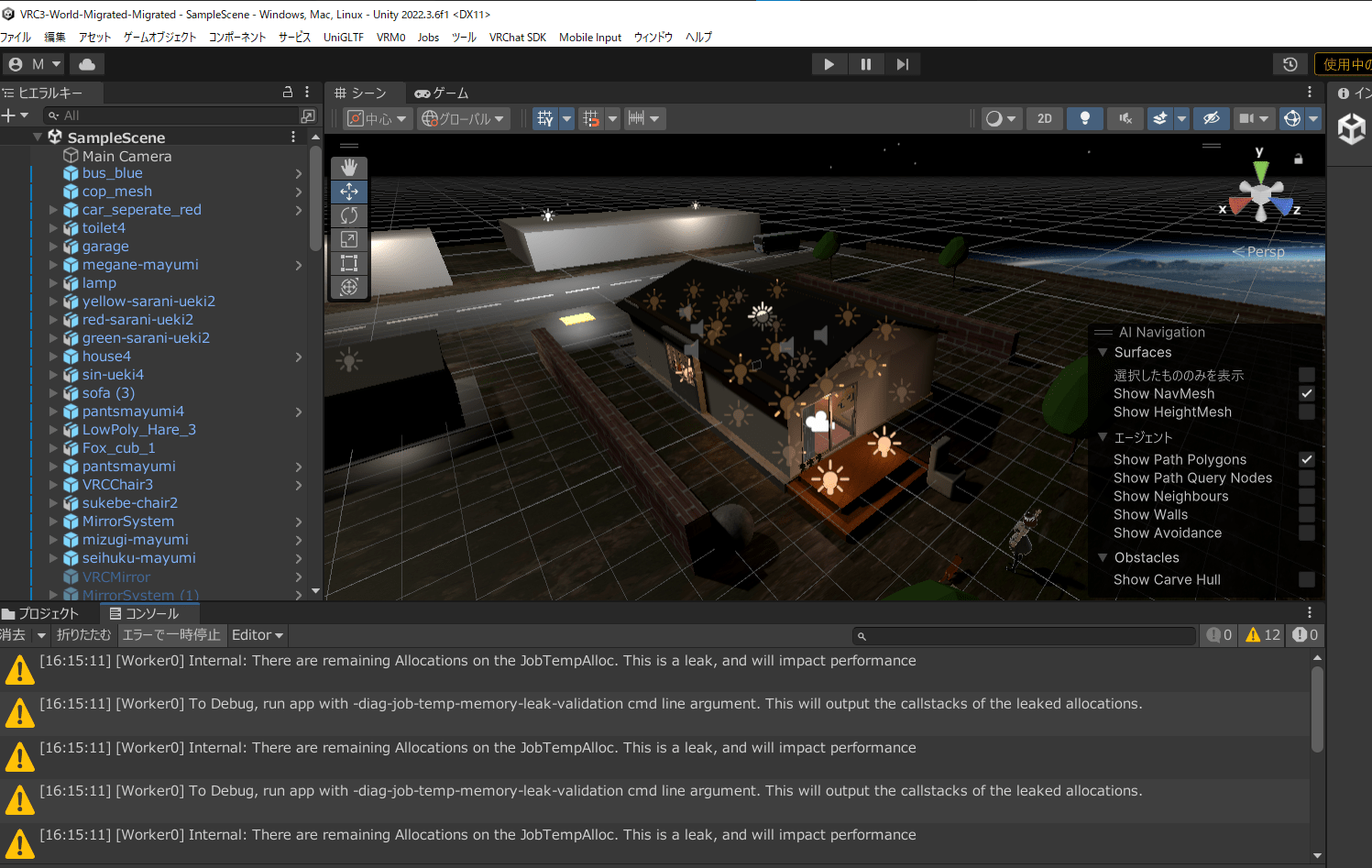Select the Hand view tool

click(x=349, y=168)
